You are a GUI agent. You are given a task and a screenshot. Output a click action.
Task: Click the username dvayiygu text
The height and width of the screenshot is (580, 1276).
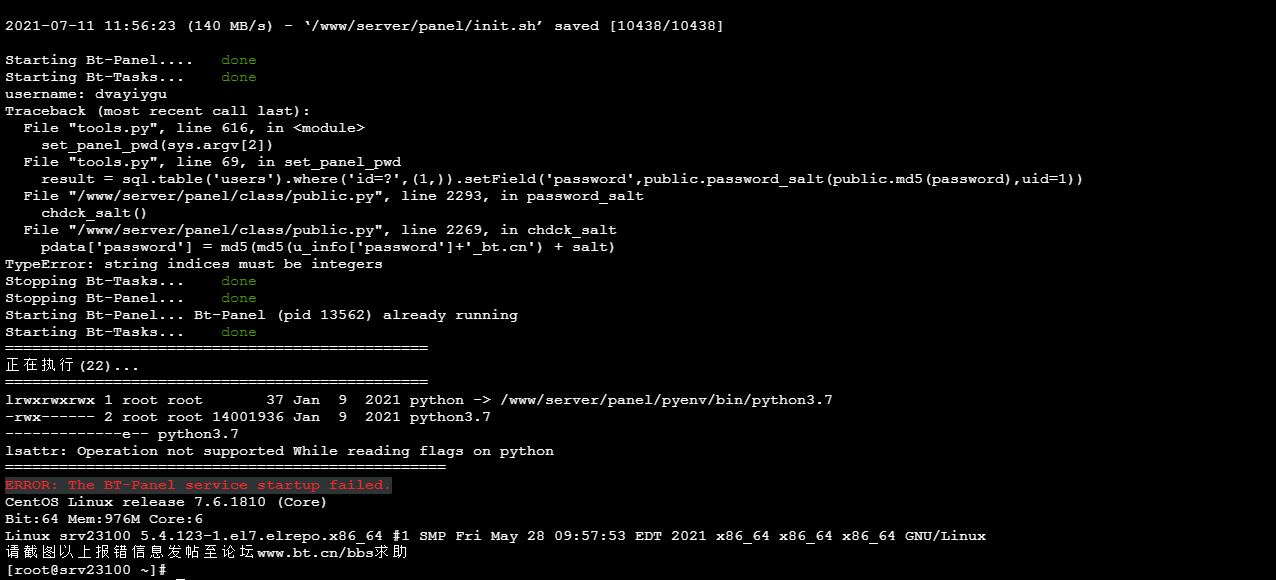point(86,94)
